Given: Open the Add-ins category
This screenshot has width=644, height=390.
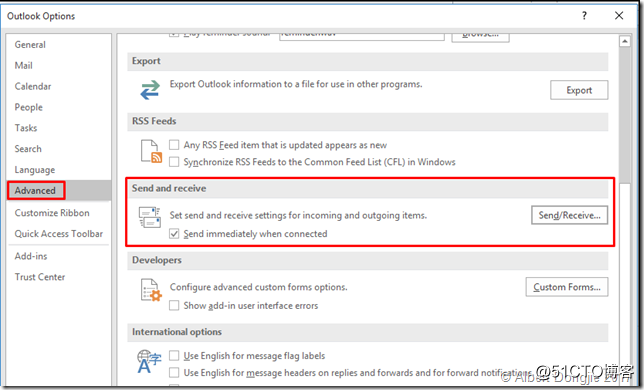Looking at the screenshot, I should click(x=31, y=256).
